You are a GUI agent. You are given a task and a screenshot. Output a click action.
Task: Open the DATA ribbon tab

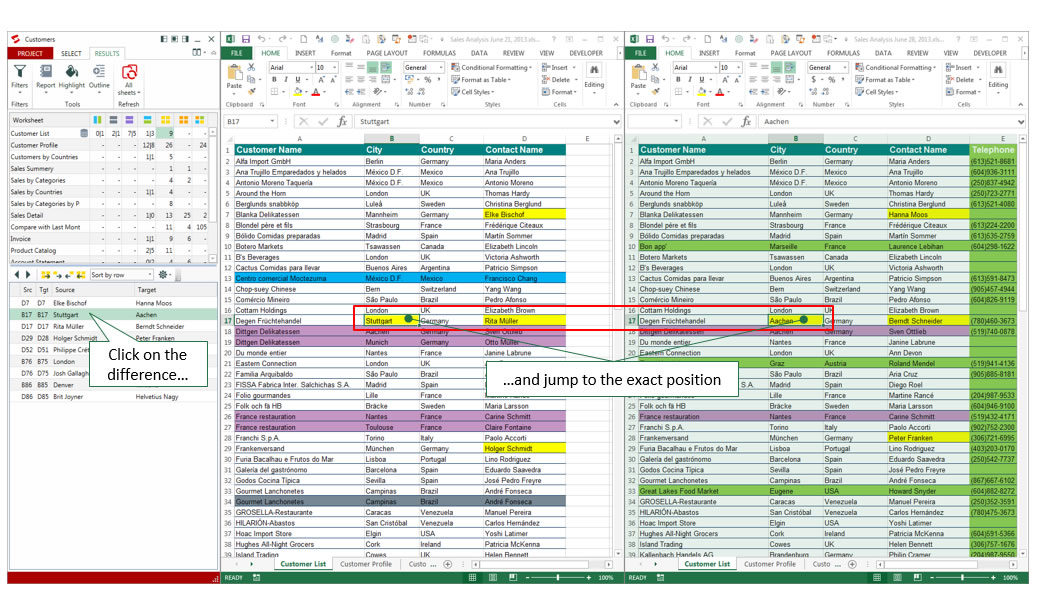pos(480,53)
